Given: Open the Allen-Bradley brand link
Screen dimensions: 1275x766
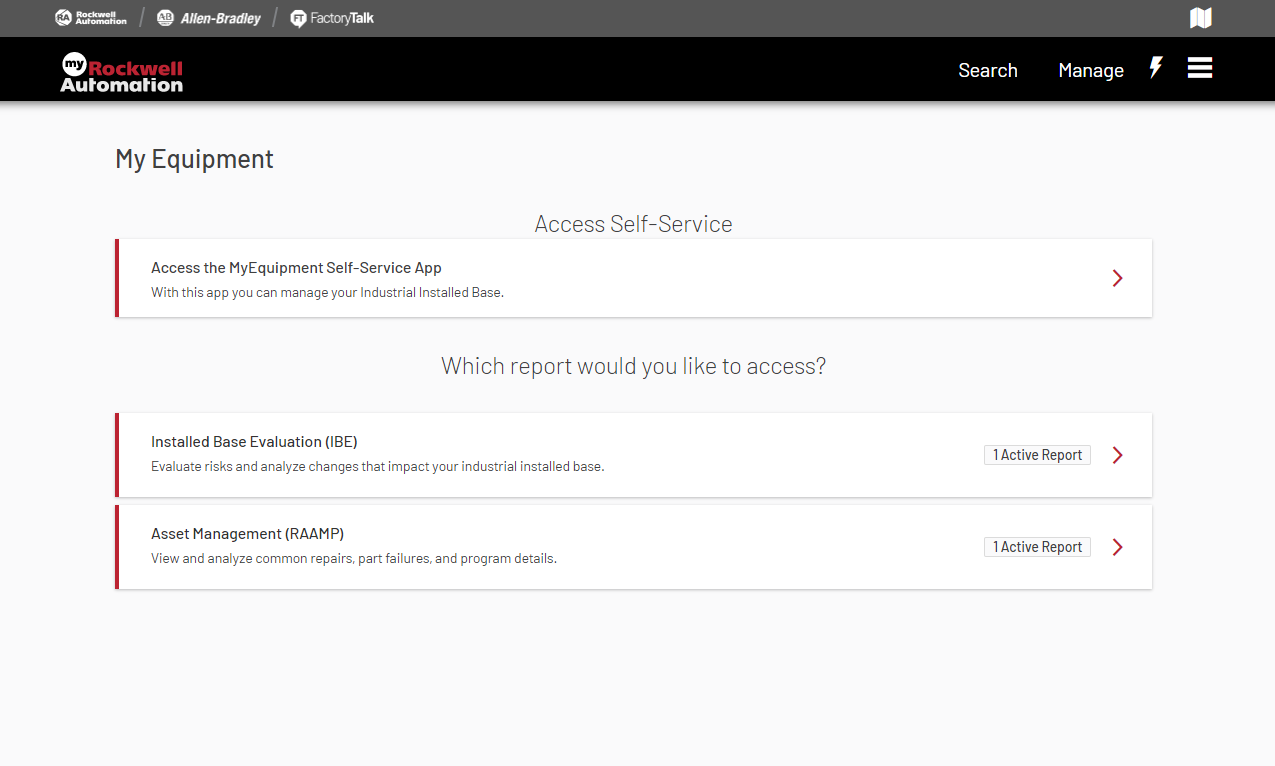Looking at the screenshot, I should pyautogui.click(x=209, y=18).
